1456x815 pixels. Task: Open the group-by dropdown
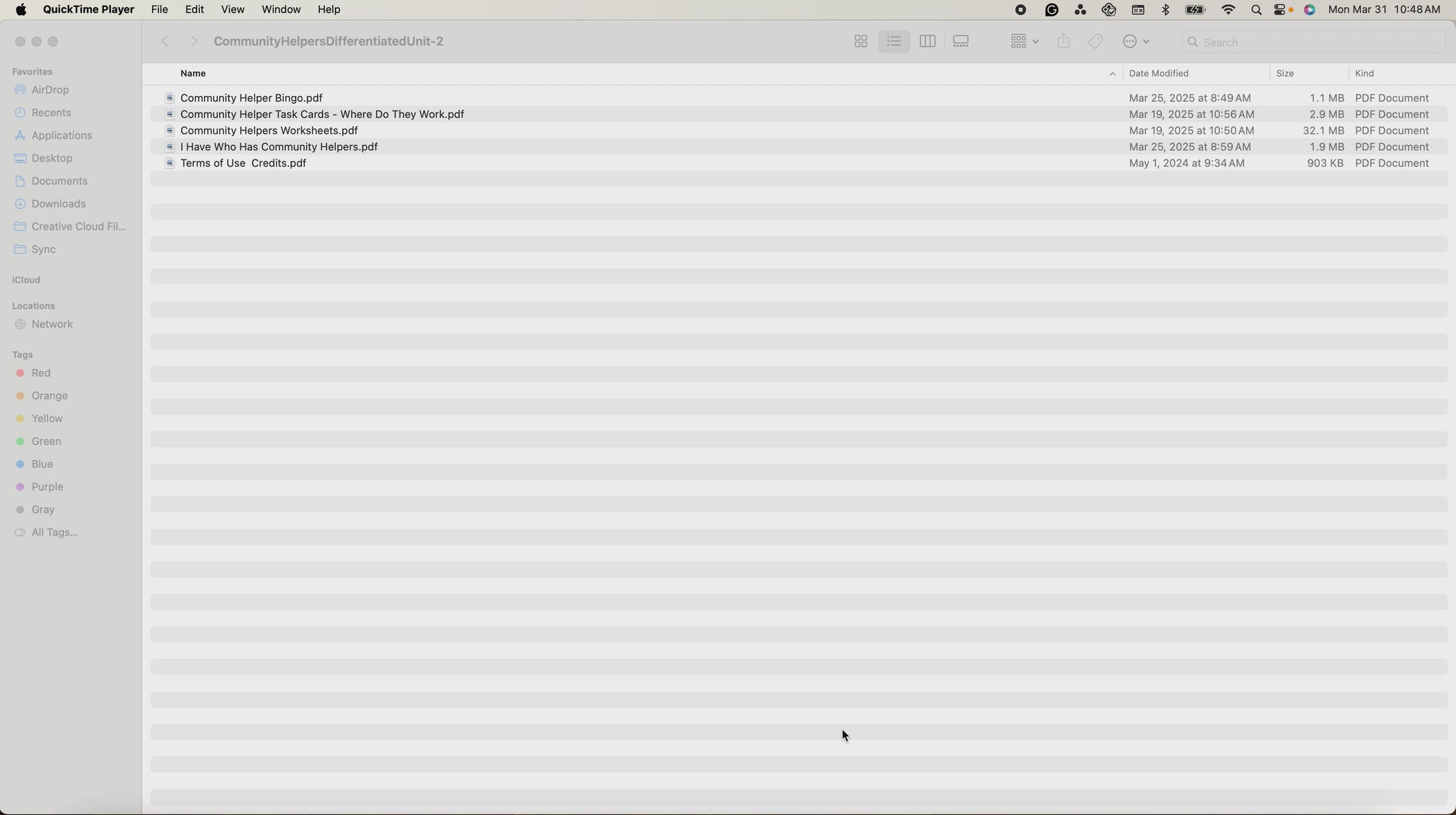pyautogui.click(x=1024, y=42)
